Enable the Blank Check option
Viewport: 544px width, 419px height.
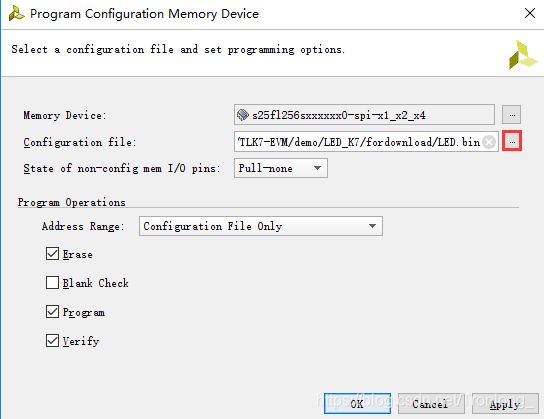(52, 282)
